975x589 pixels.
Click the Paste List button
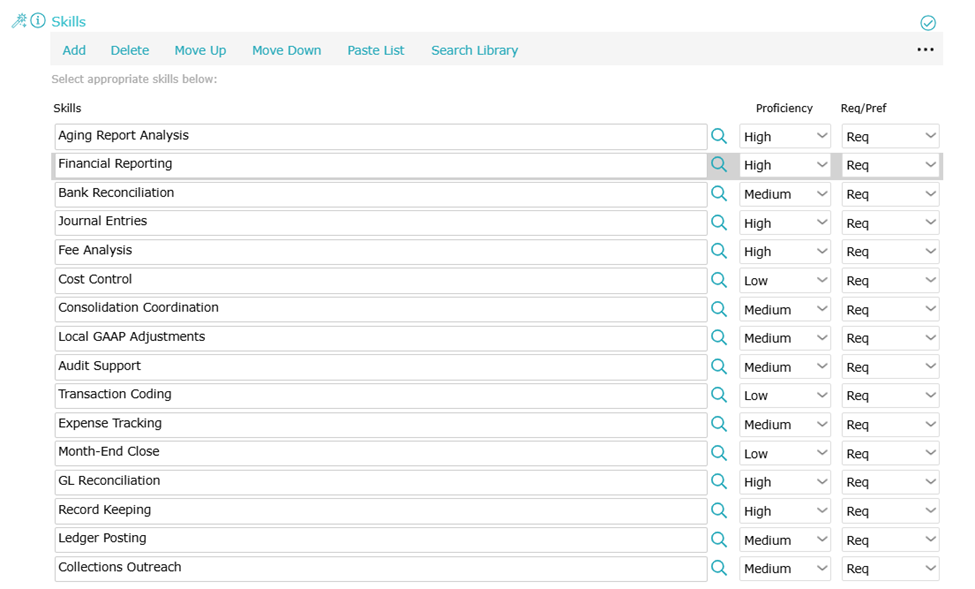[x=376, y=50]
